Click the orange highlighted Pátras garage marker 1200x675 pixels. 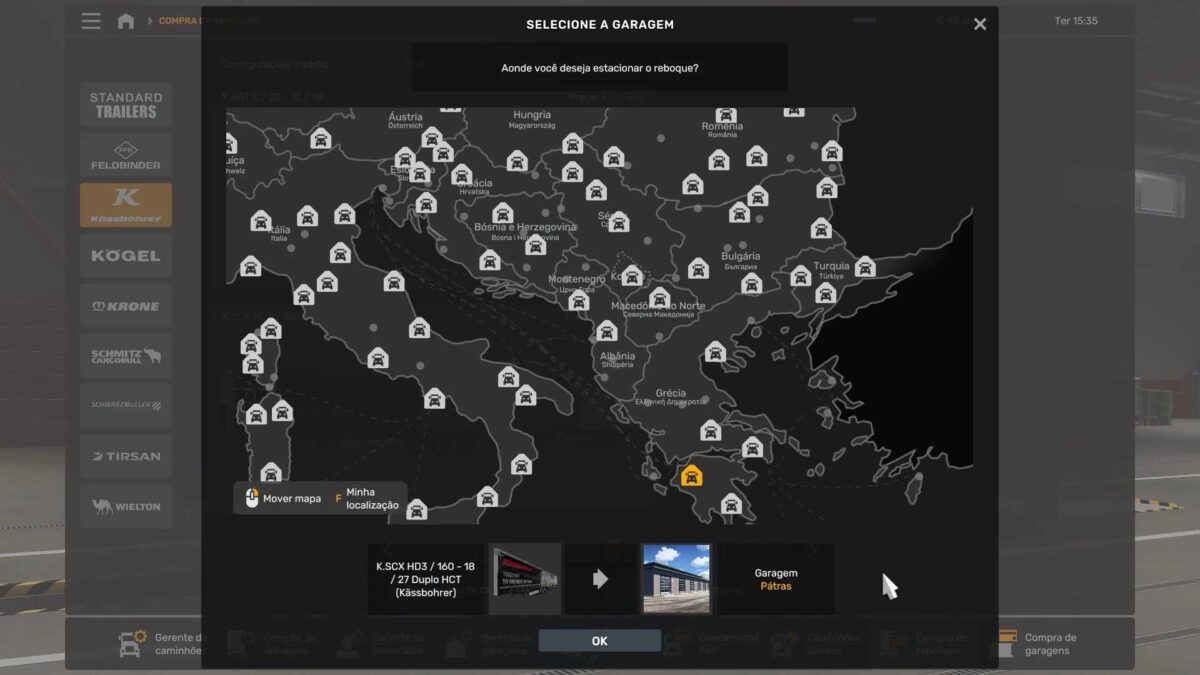point(691,475)
